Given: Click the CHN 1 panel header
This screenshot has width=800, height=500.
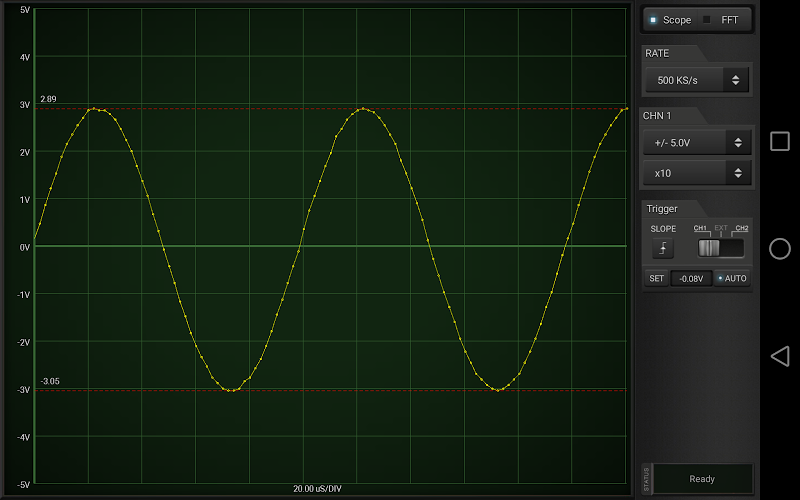Looking at the screenshot, I should coord(658,116).
